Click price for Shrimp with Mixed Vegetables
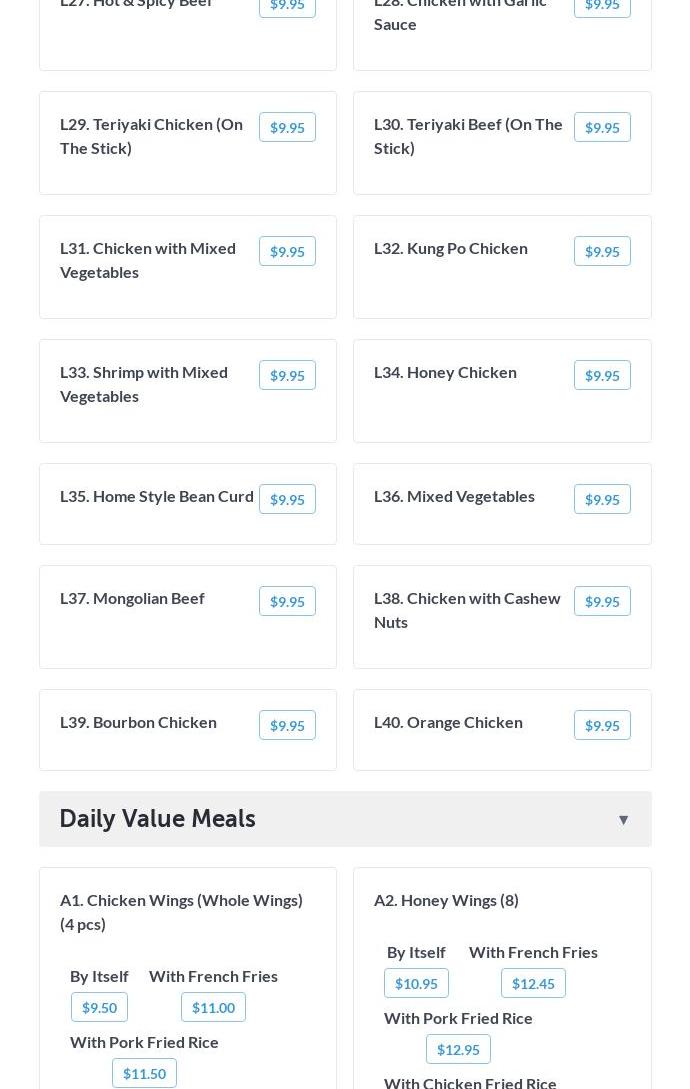 287,376
